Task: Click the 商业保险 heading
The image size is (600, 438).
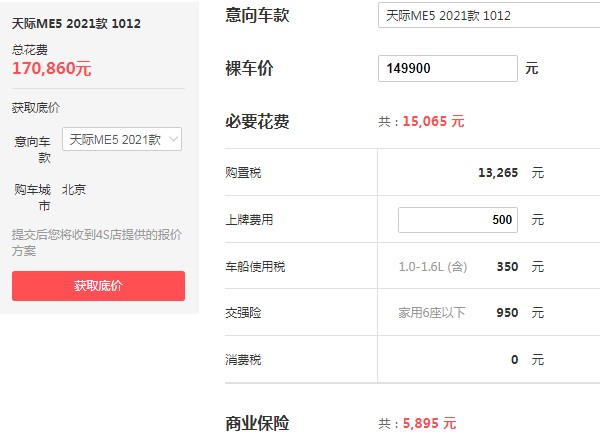Action: pos(257,423)
